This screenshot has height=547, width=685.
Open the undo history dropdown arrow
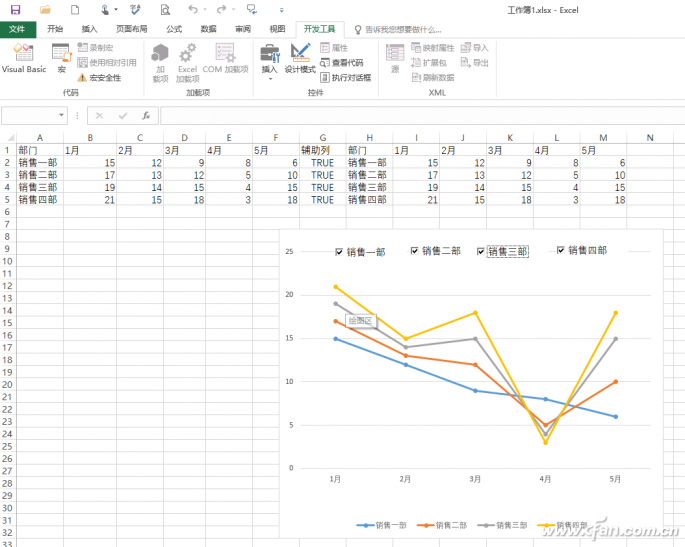[205, 10]
